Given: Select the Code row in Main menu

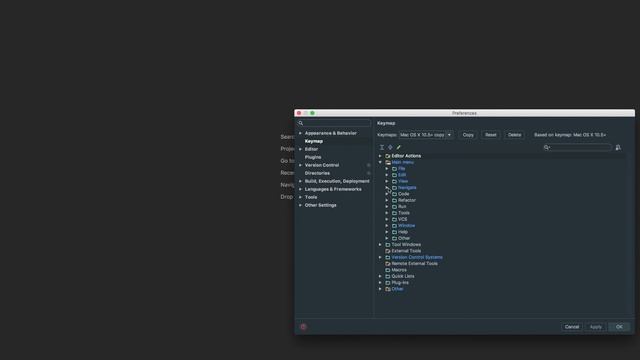Looking at the screenshot, I should pyautogui.click(x=403, y=194).
